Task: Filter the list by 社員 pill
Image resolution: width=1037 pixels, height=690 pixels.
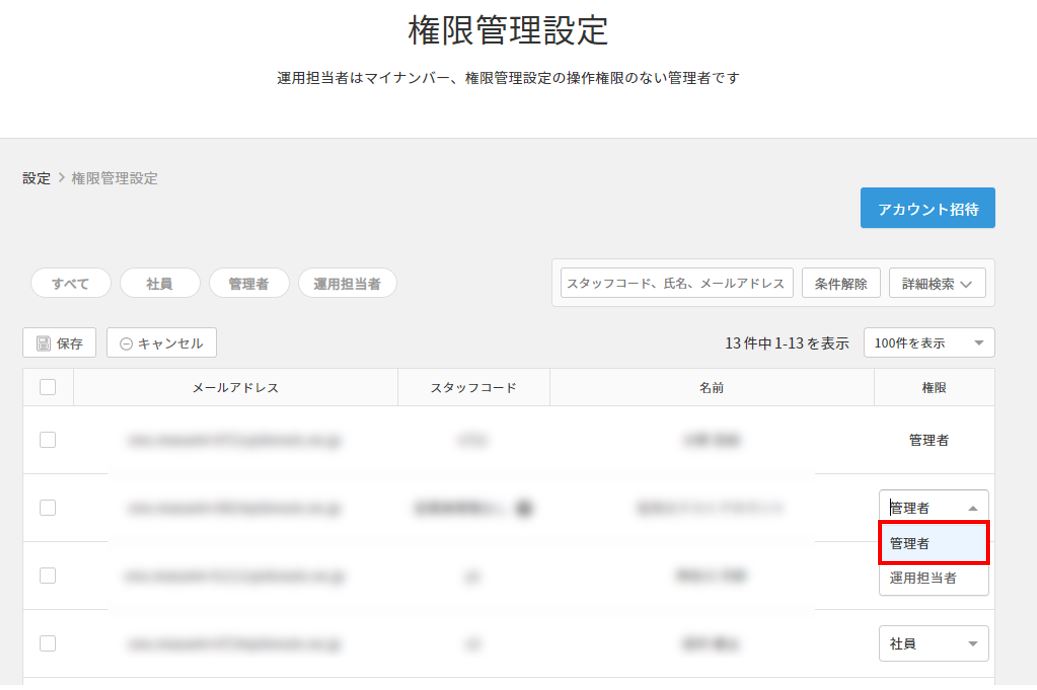Action: (159, 284)
